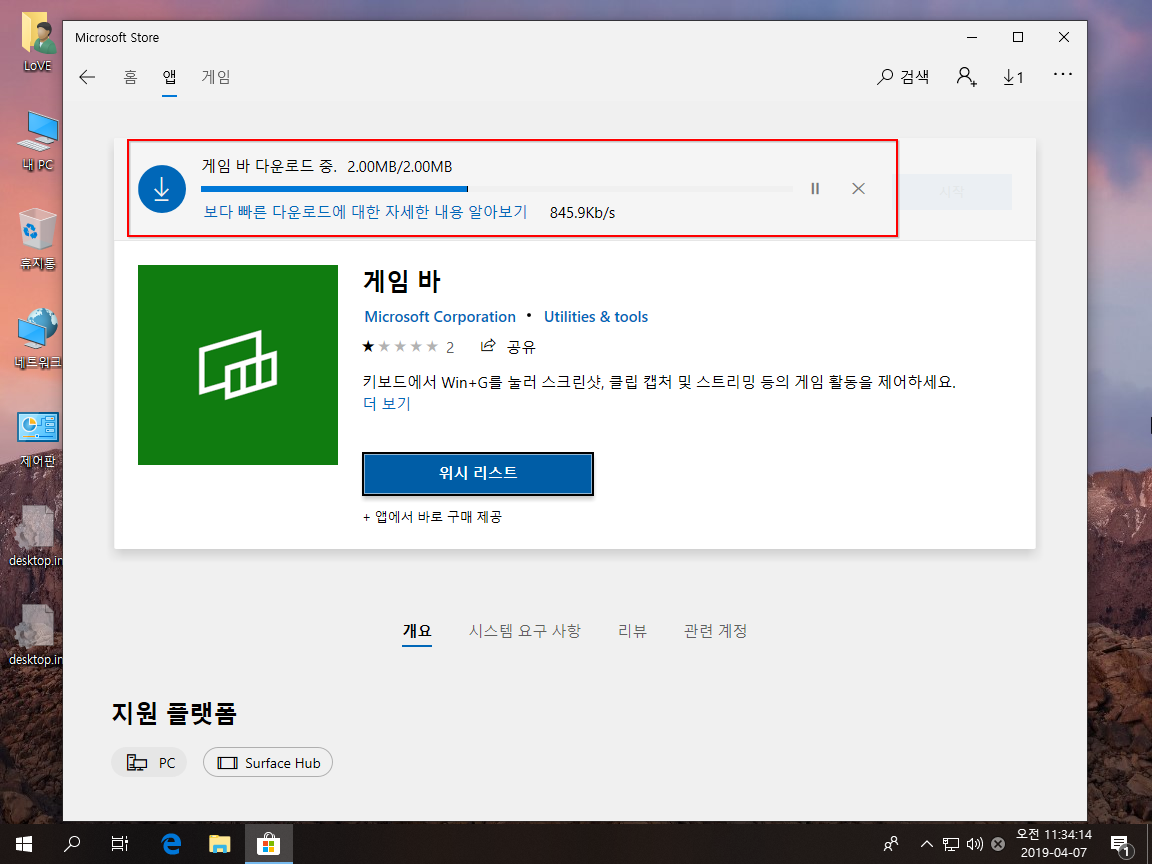Open the 관련 계정 tab
This screenshot has width=1152, height=864.
pyautogui.click(x=716, y=630)
